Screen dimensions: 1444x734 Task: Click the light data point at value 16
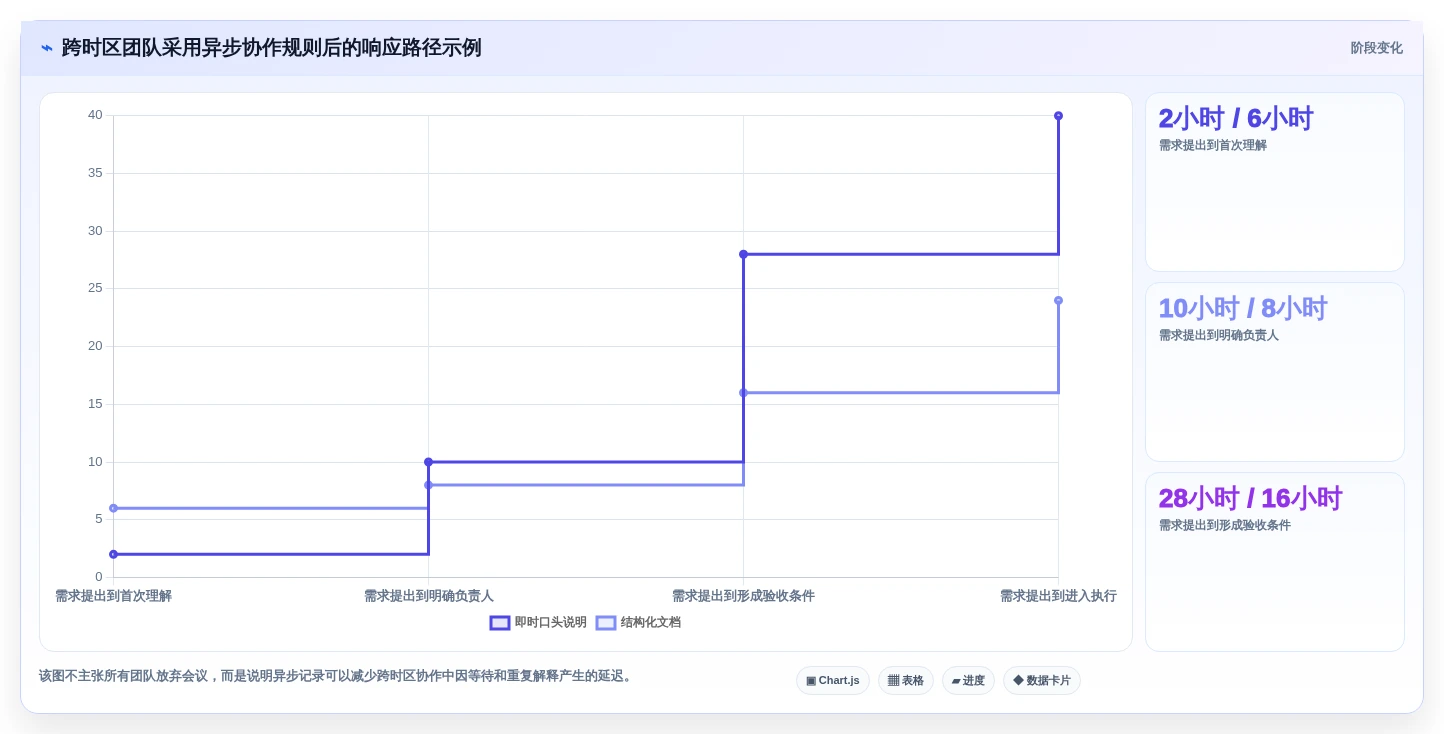[x=743, y=393]
